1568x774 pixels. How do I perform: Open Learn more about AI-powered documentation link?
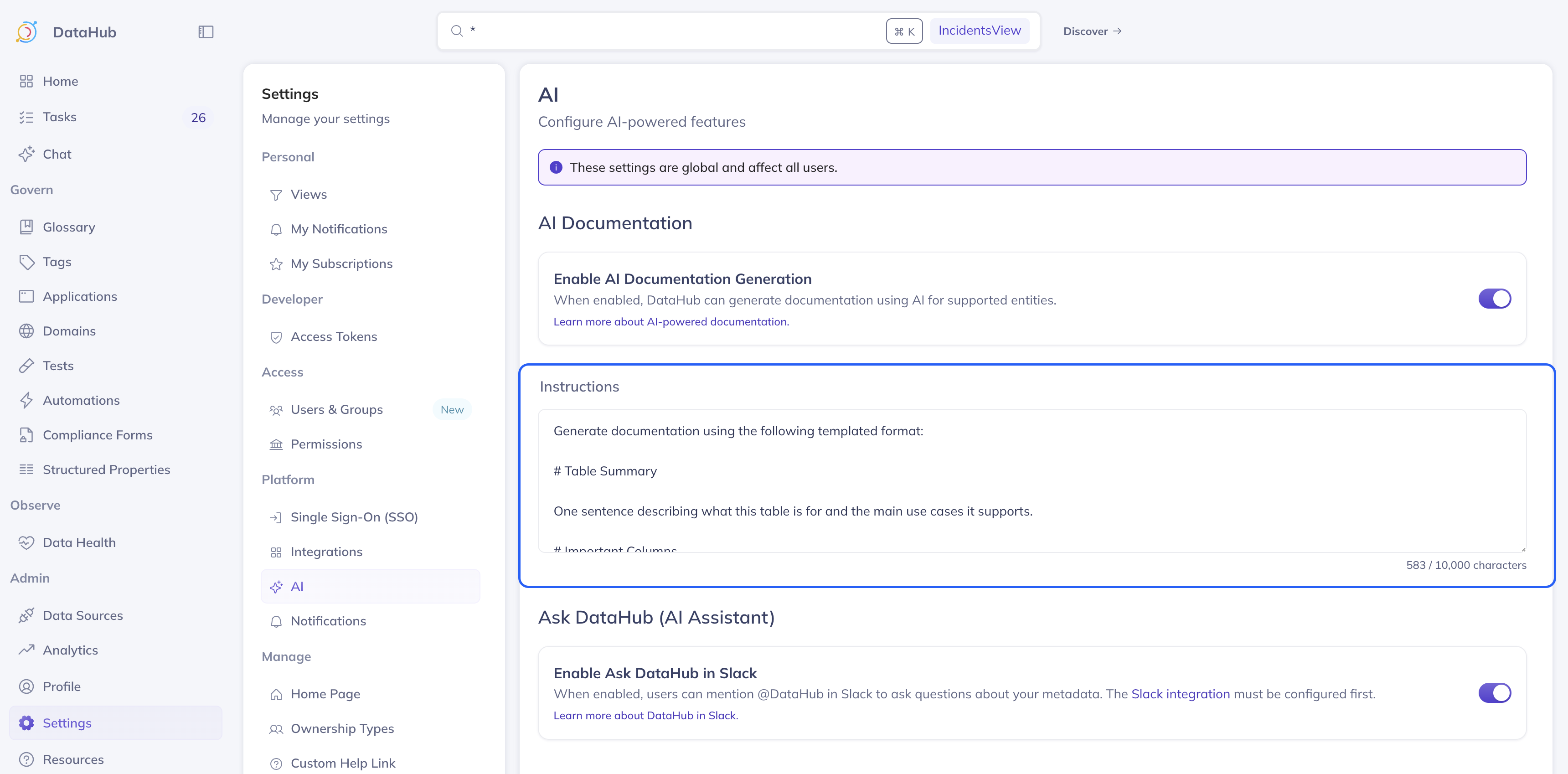671,322
